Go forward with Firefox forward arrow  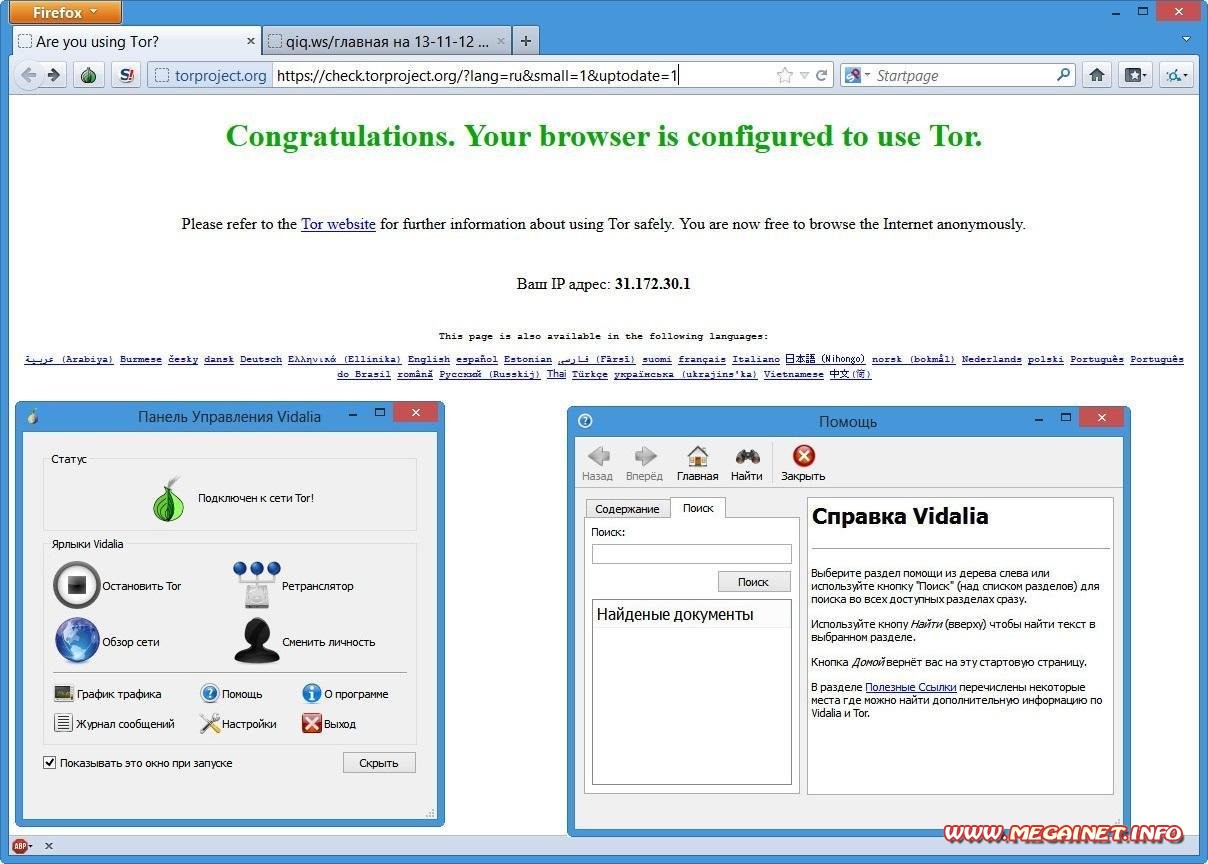[x=54, y=75]
